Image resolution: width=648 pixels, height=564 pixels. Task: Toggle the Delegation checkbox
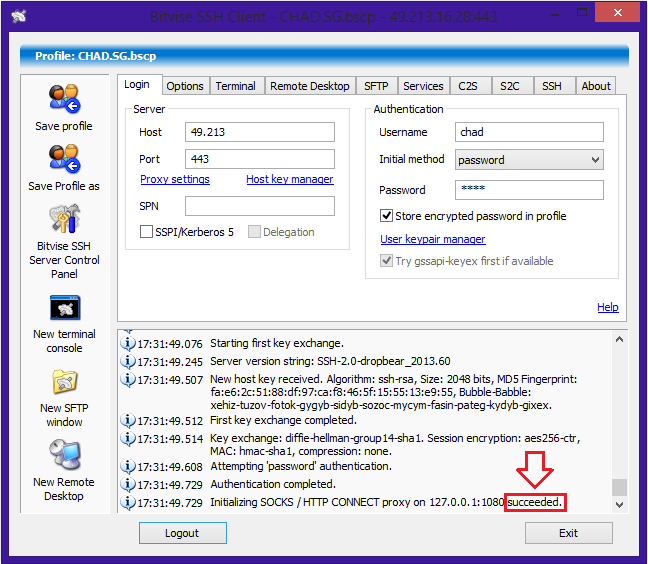point(254,232)
